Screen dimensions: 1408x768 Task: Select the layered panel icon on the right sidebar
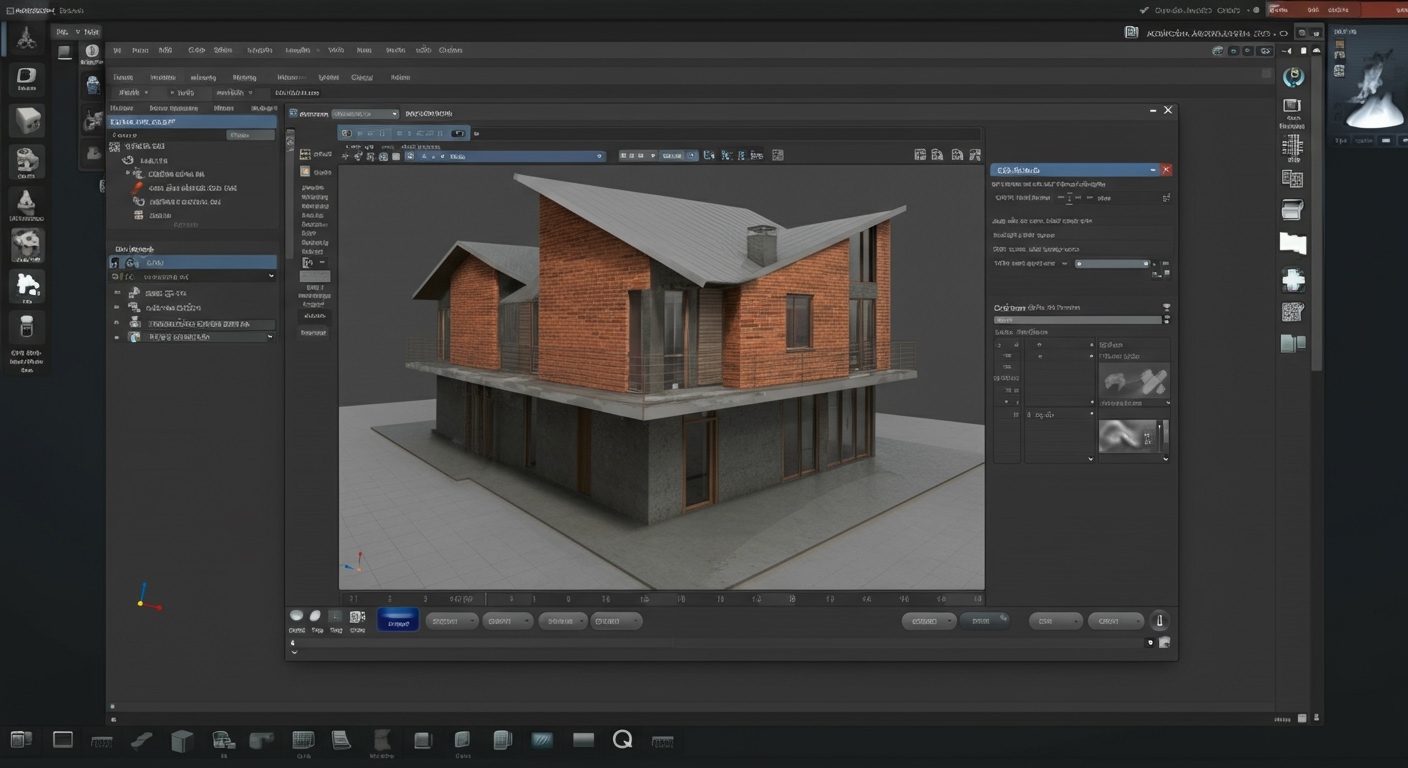click(1293, 345)
